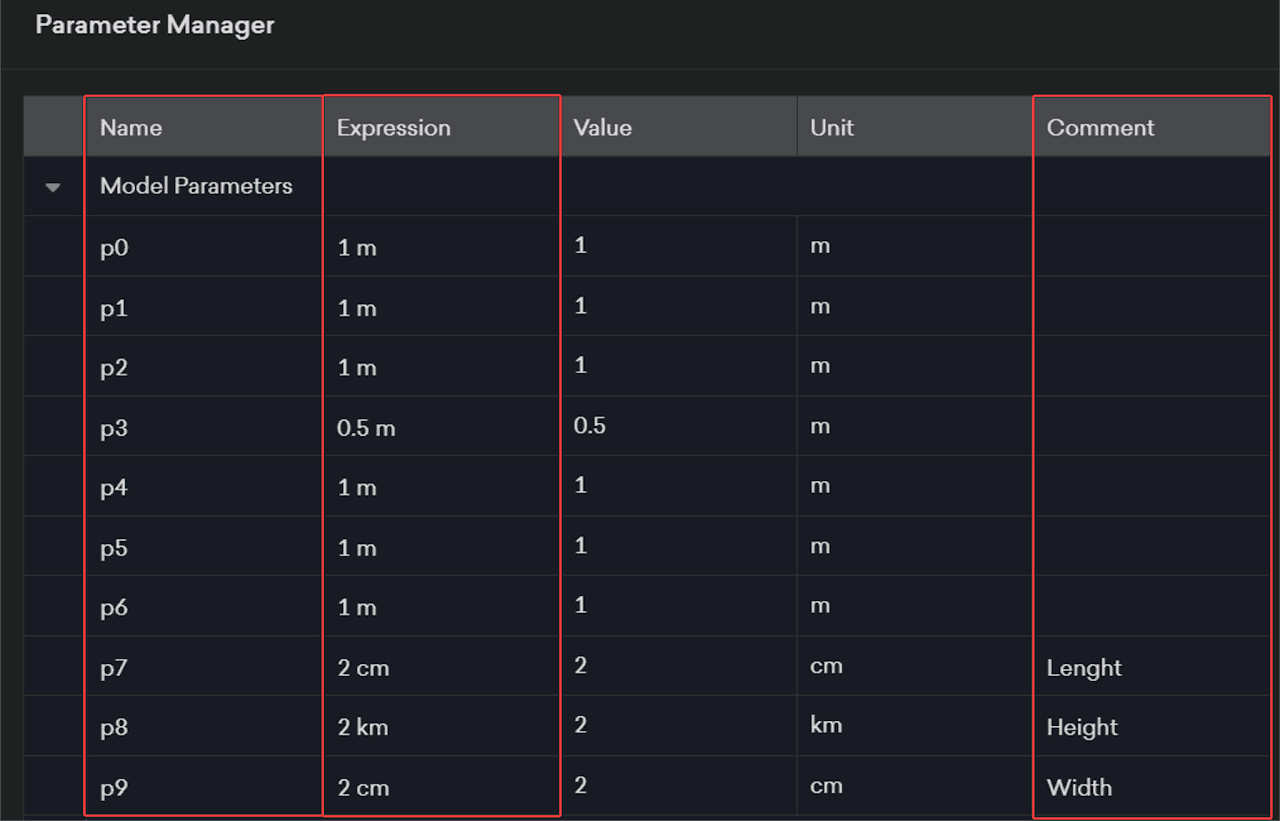This screenshot has height=821, width=1280.
Task: Edit the p8 expression 2 km
Action: point(363,728)
